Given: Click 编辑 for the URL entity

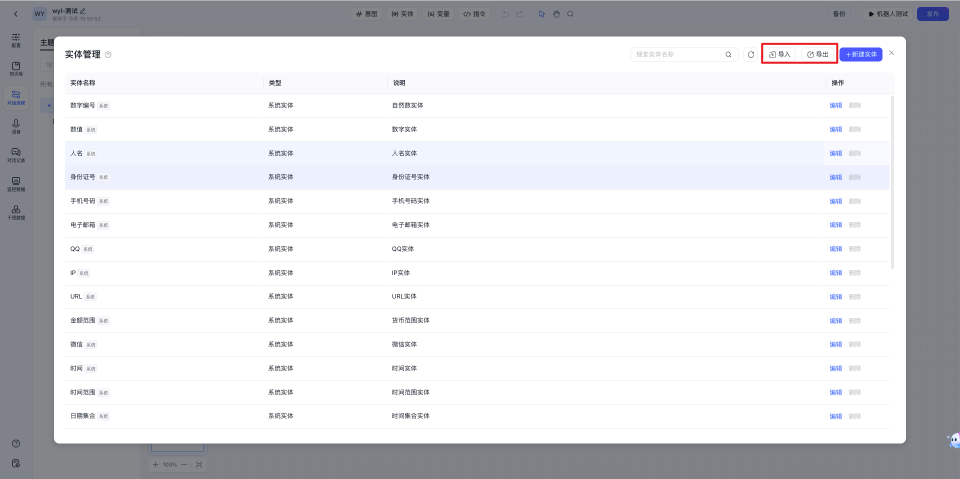Looking at the screenshot, I should (x=835, y=297).
